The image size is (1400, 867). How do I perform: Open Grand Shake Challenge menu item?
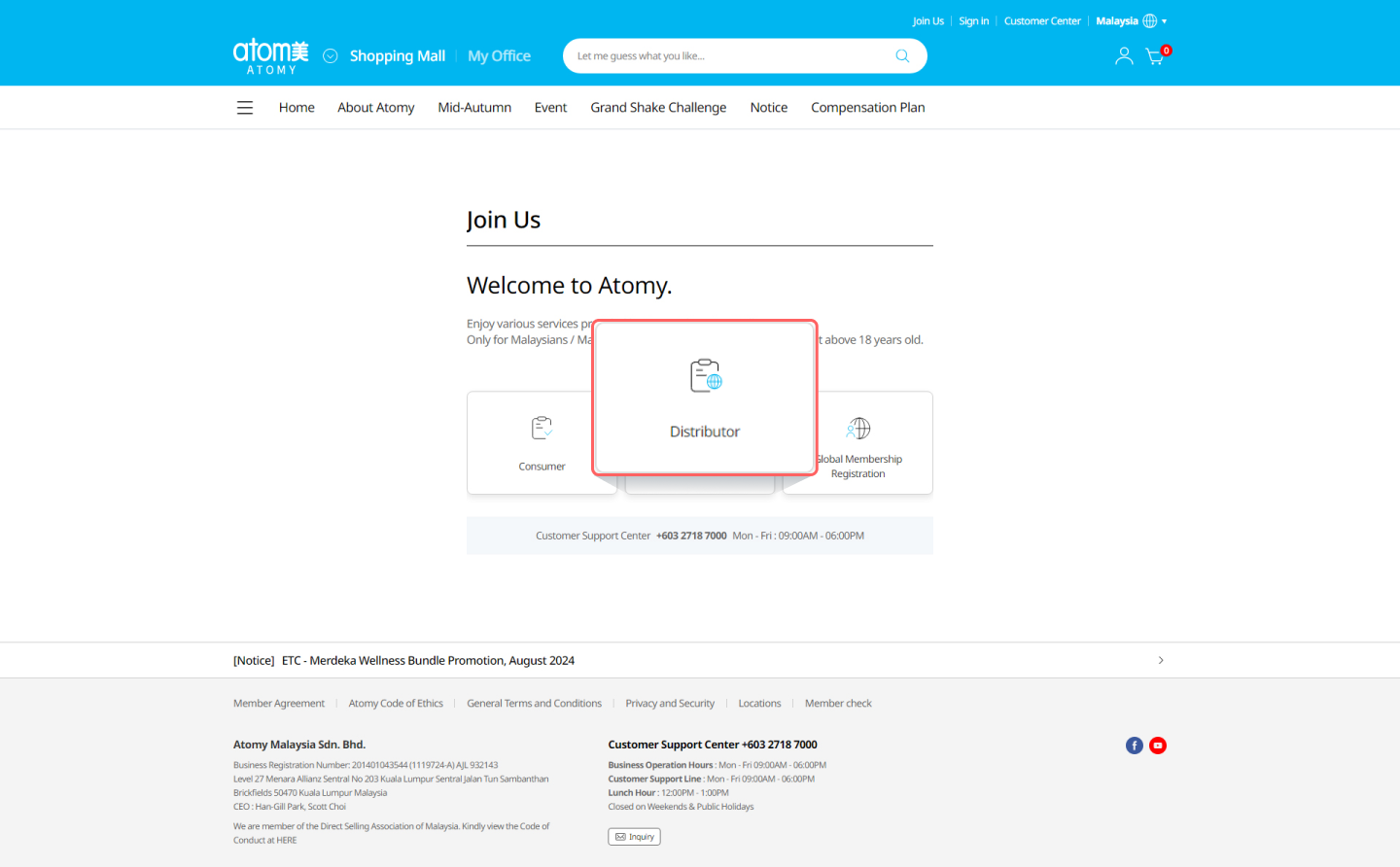[658, 108]
